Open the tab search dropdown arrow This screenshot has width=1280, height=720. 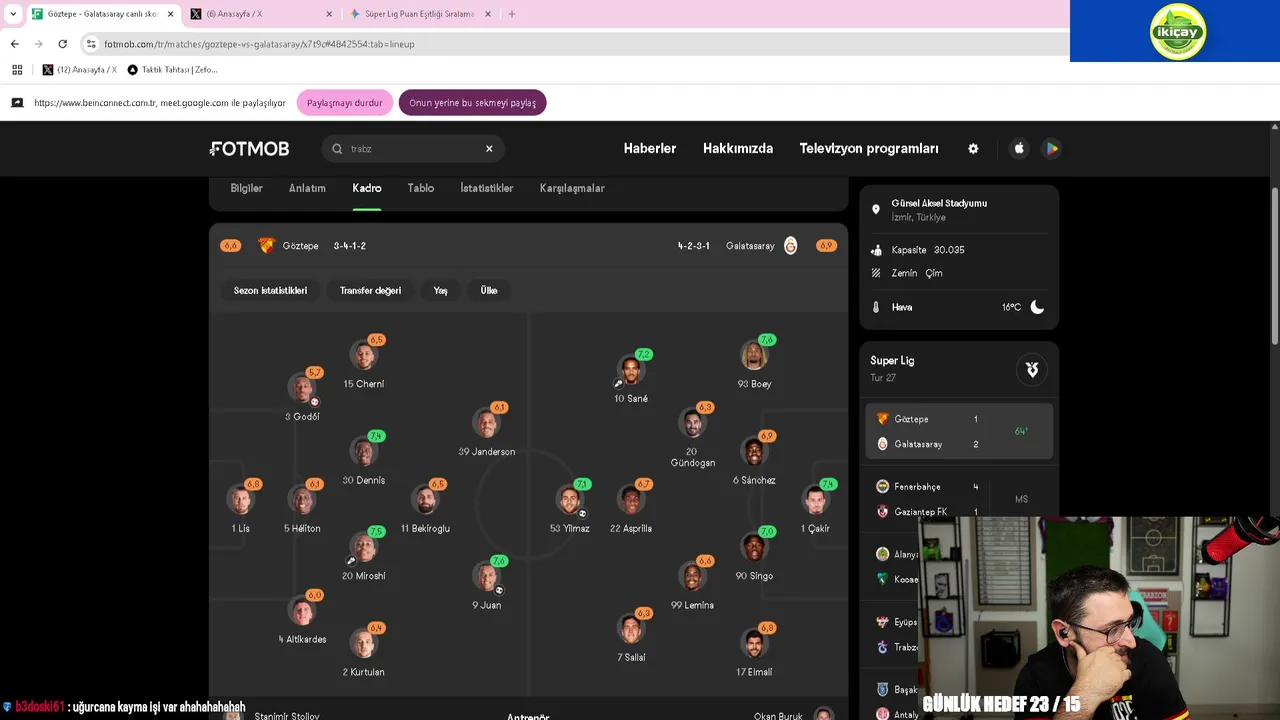(x=13, y=14)
